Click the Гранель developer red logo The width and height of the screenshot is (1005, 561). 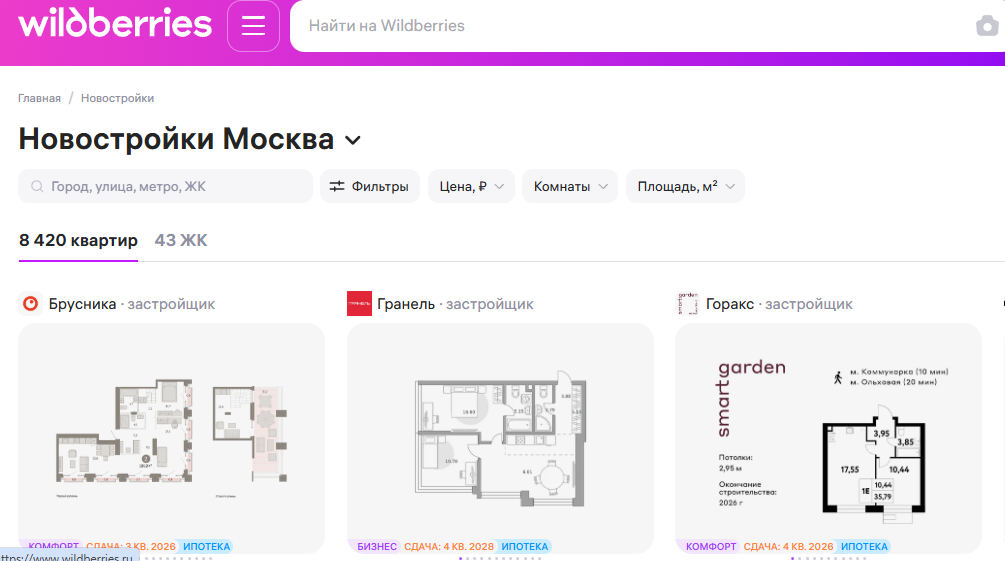point(359,304)
